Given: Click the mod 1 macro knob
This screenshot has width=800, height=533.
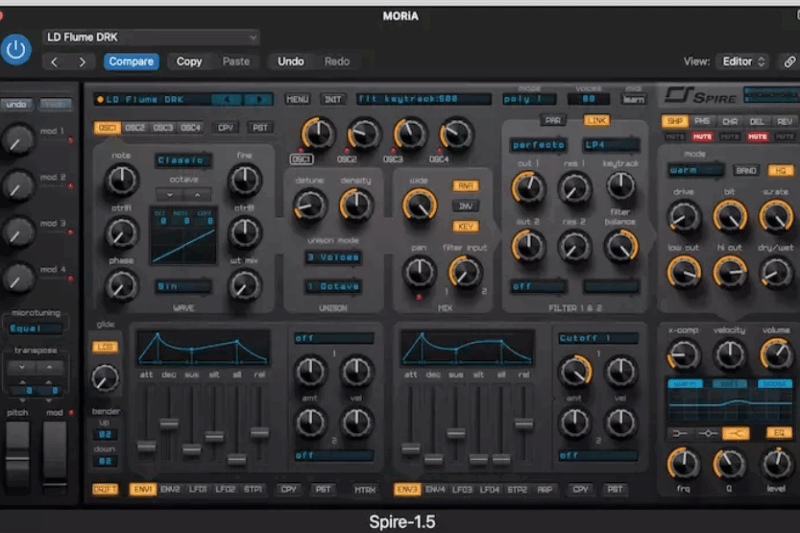Looking at the screenshot, I should pyautogui.click(x=17, y=140).
